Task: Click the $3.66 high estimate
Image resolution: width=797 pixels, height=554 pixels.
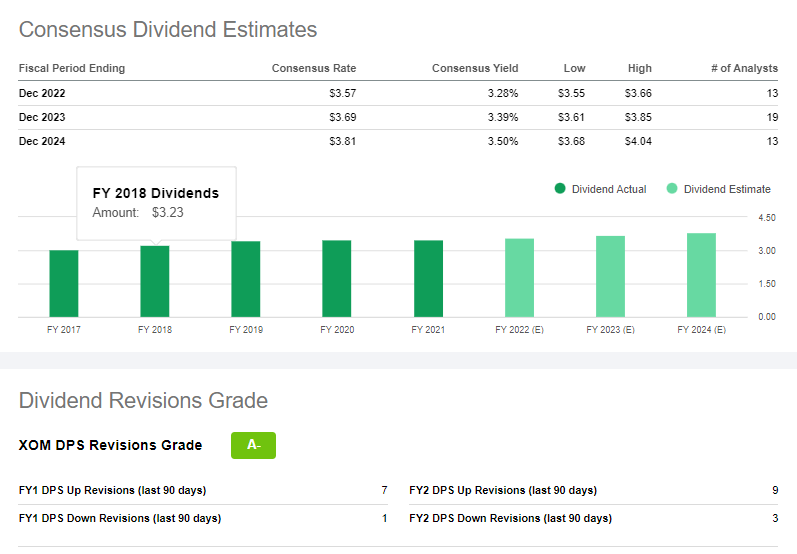Action: pyautogui.click(x=638, y=93)
